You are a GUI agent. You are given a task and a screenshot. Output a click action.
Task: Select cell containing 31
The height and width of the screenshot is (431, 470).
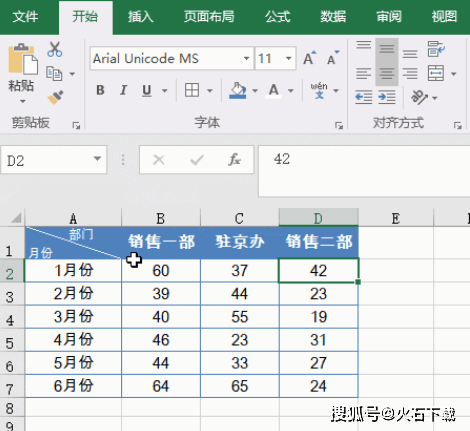pyautogui.click(x=319, y=340)
